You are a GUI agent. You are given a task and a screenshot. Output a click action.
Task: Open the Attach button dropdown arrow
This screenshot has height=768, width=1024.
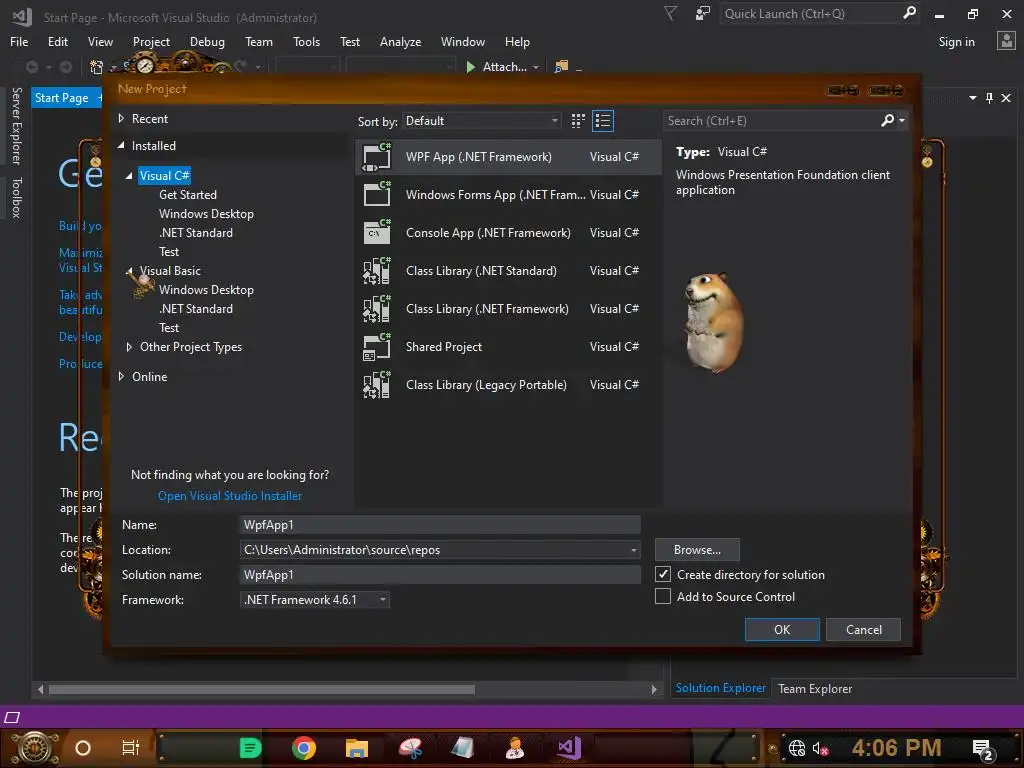point(536,67)
